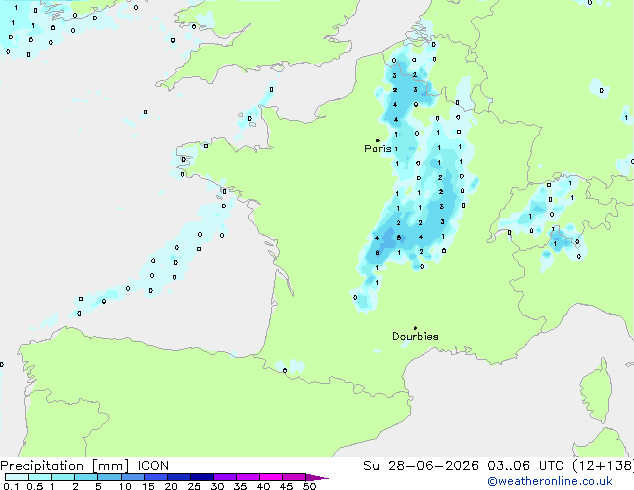Click the Paris city label
Screen dimensions: 634x490
(x=378, y=148)
